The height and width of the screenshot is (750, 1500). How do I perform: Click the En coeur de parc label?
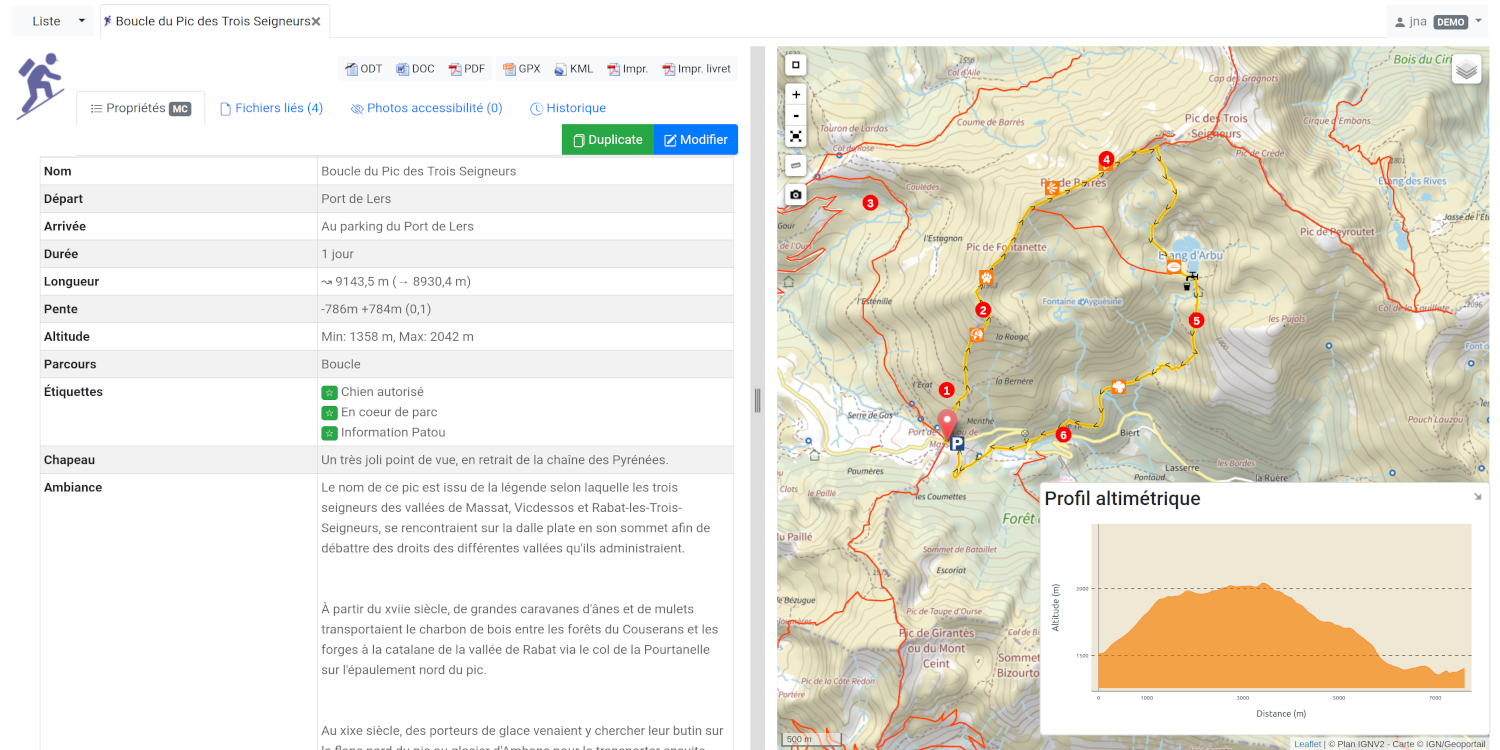coord(389,412)
